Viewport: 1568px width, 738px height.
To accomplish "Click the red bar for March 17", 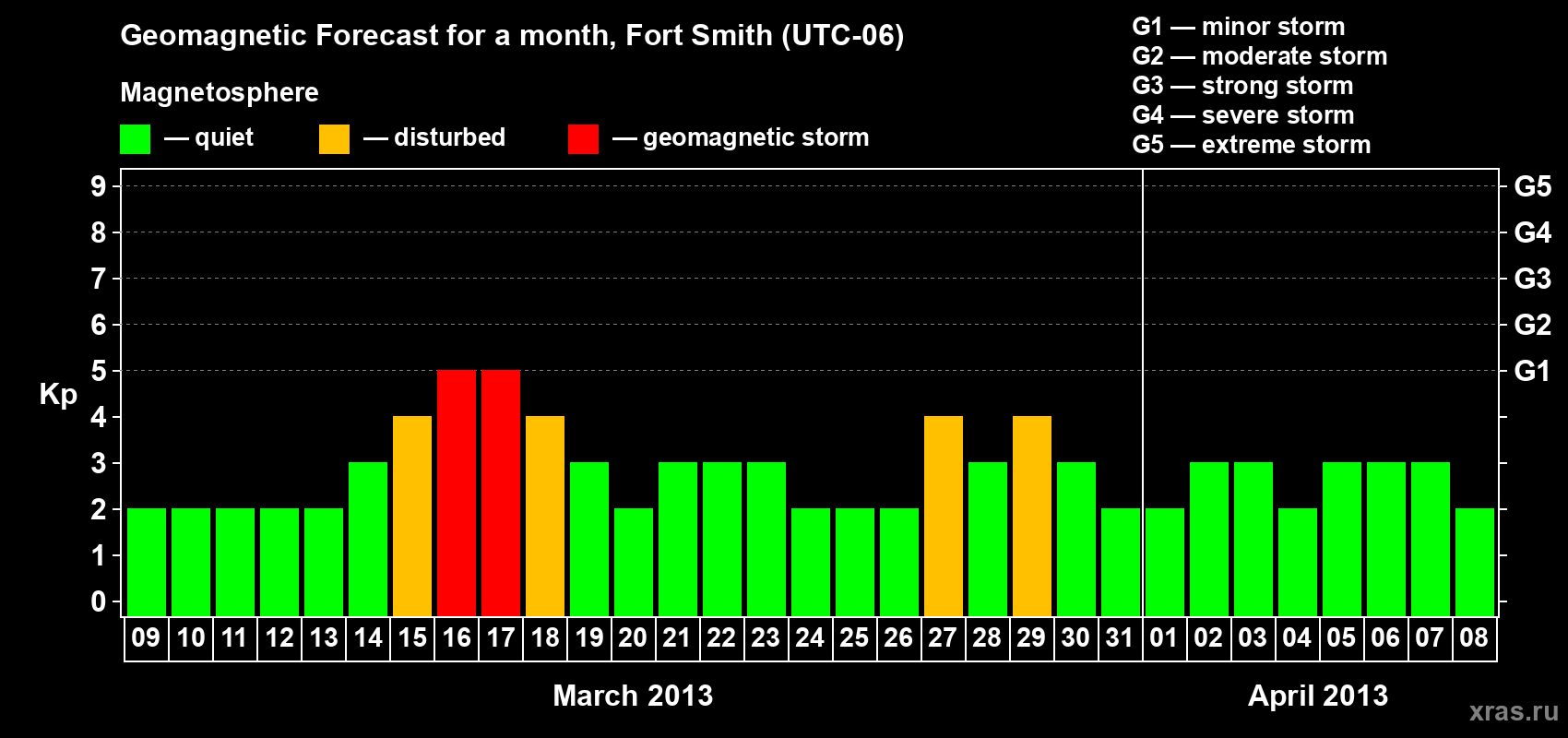I will click(501, 494).
